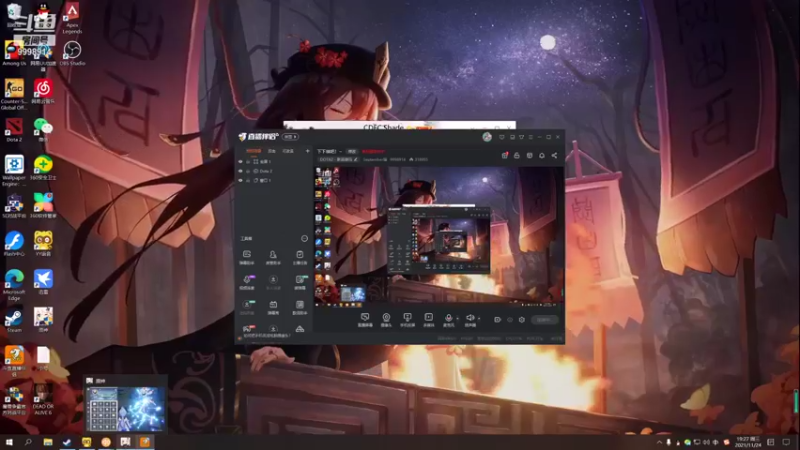800x450 pixels.
Task: Select the Wallpaper Engine desktop icon
Action: (x=14, y=171)
